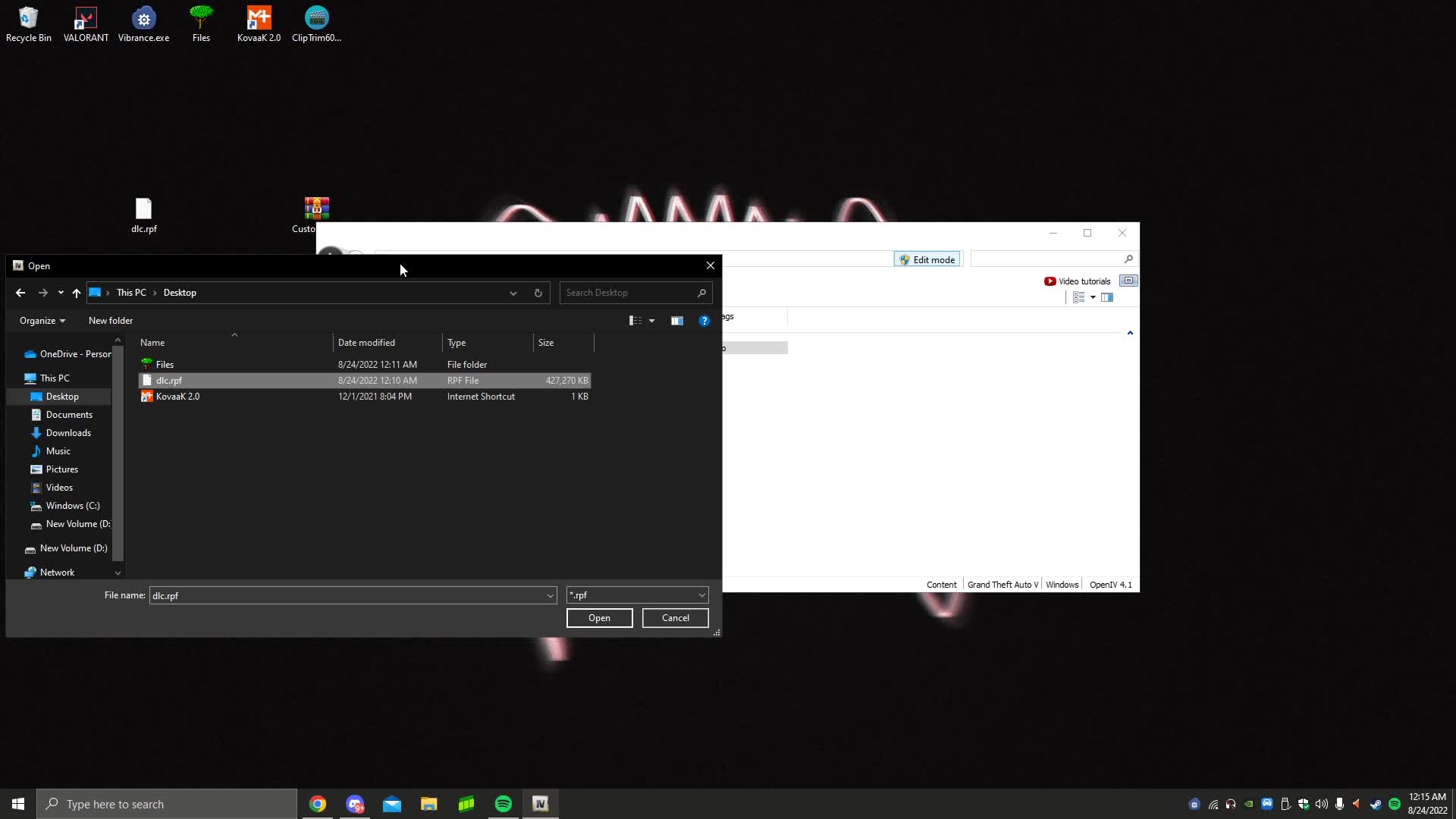
Task: Toggle the preview pane in the Open dialog
Action: 677,320
